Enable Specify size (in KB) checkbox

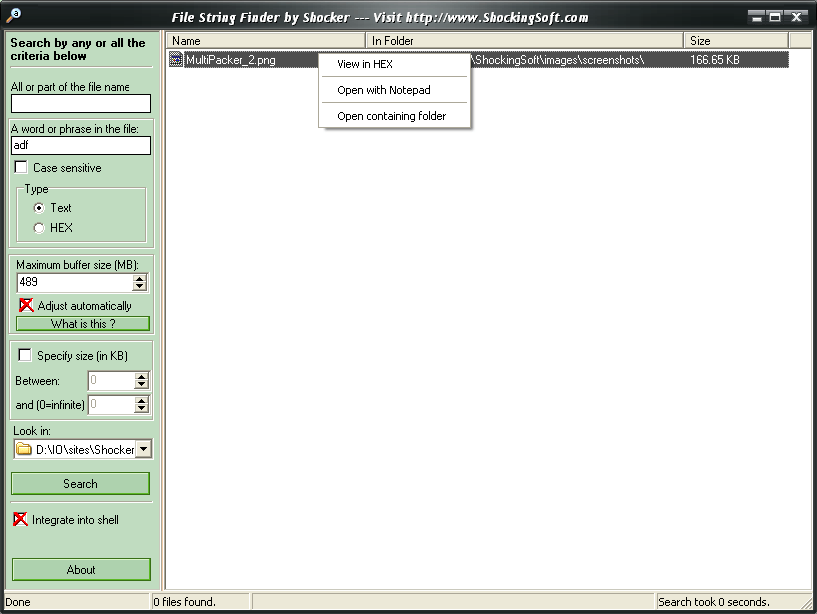click(x=24, y=355)
